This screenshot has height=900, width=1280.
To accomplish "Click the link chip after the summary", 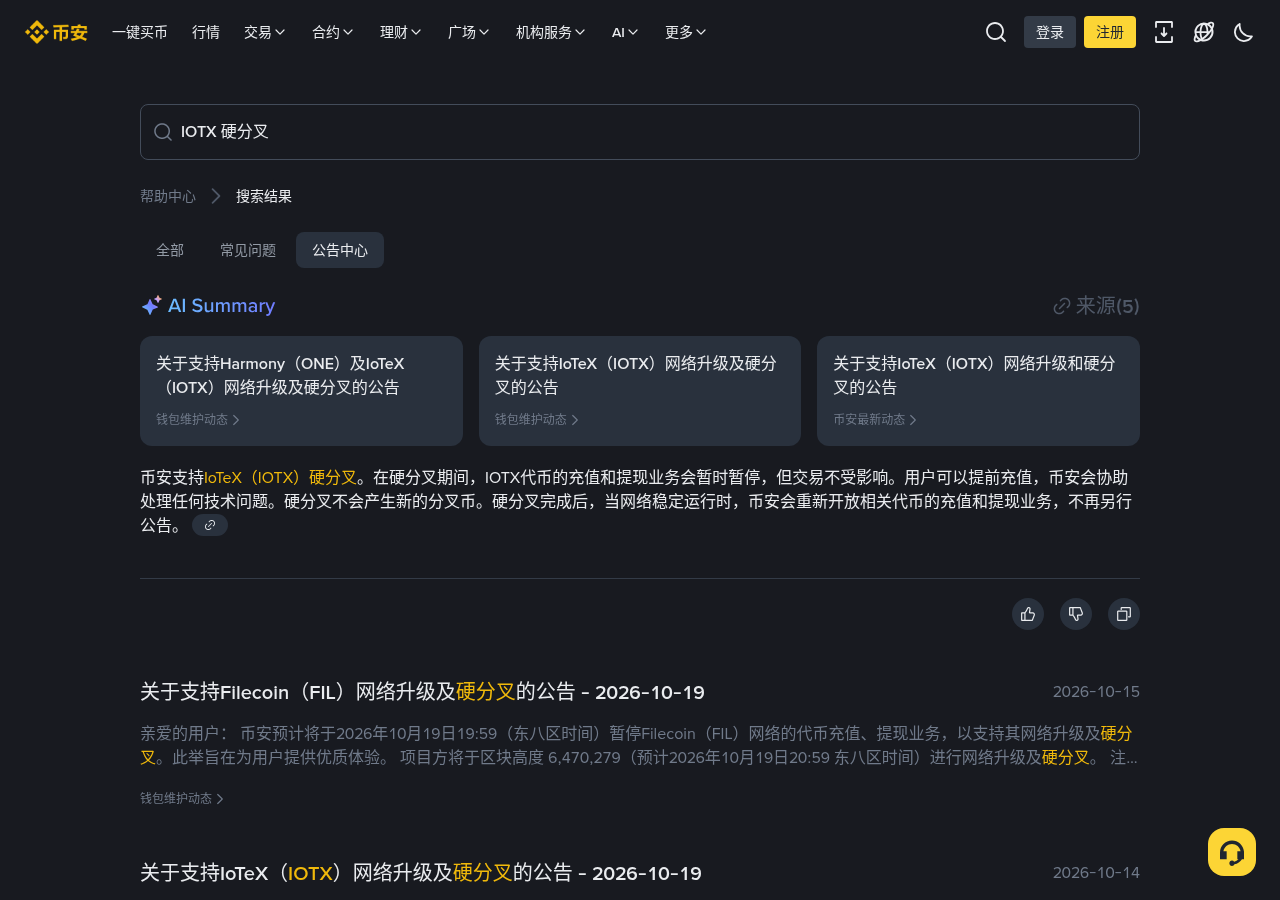I will click(x=210, y=525).
